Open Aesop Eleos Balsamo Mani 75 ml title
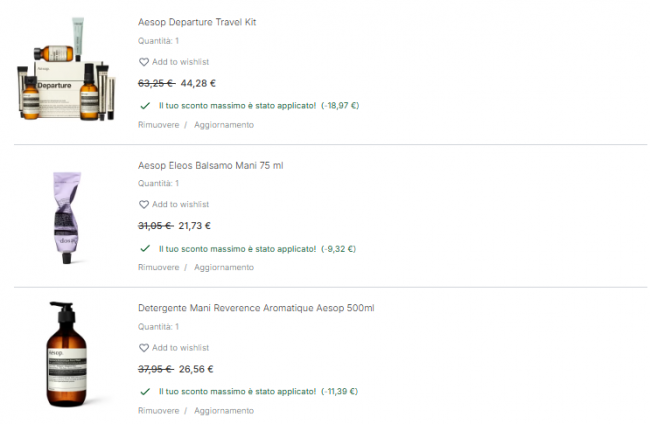650x424 pixels. (x=211, y=165)
